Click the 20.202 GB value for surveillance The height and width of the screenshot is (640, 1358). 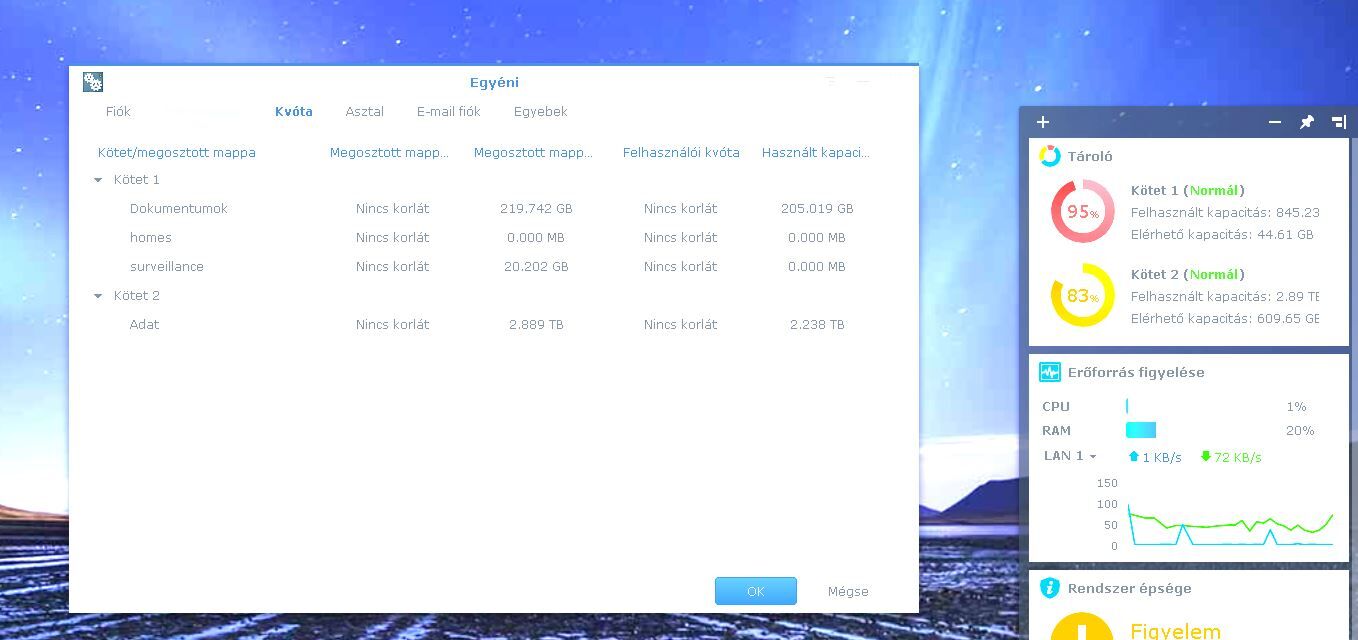click(x=537, y=267)
